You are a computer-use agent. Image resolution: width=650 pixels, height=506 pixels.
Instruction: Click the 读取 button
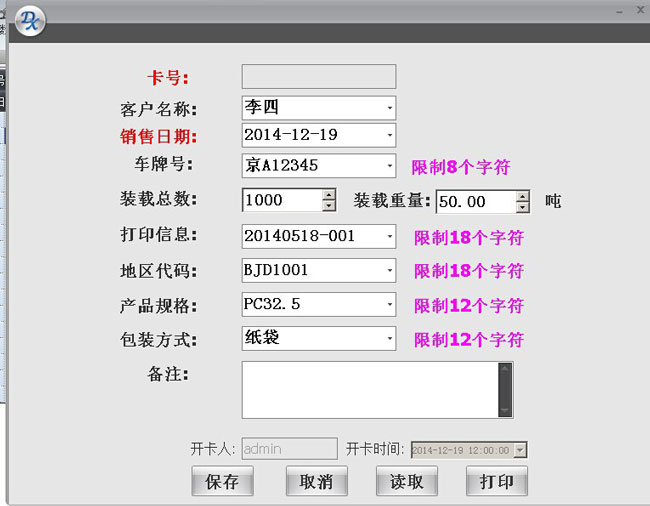407,481
